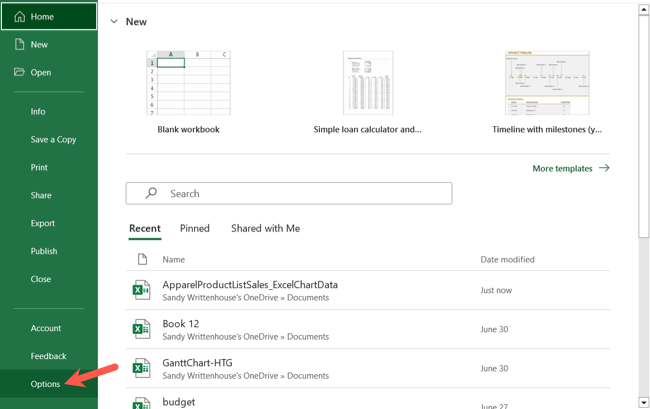Click the vertical scrollbar thumb

643,126
